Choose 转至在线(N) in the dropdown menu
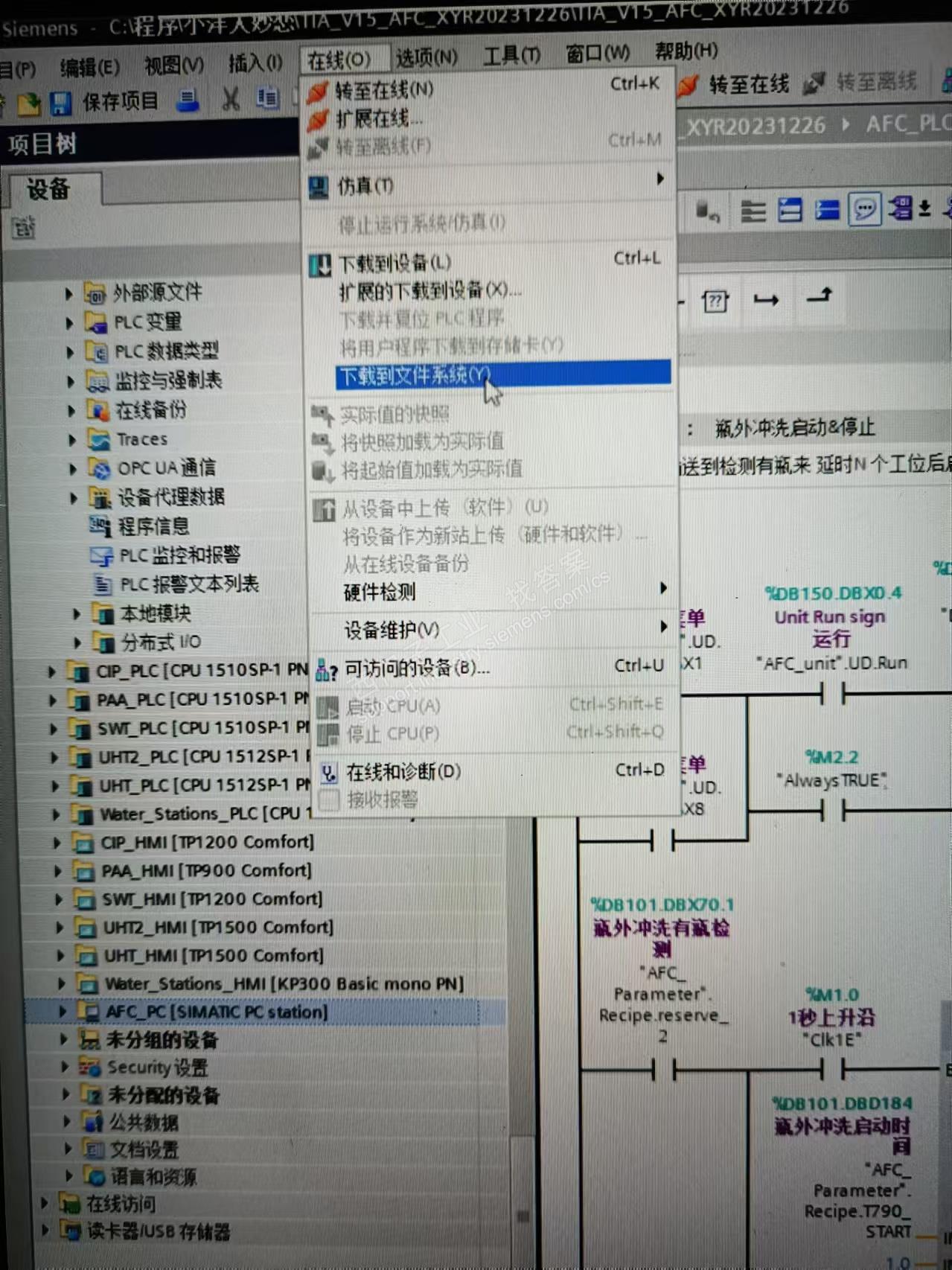 click(x=383, y=91)
